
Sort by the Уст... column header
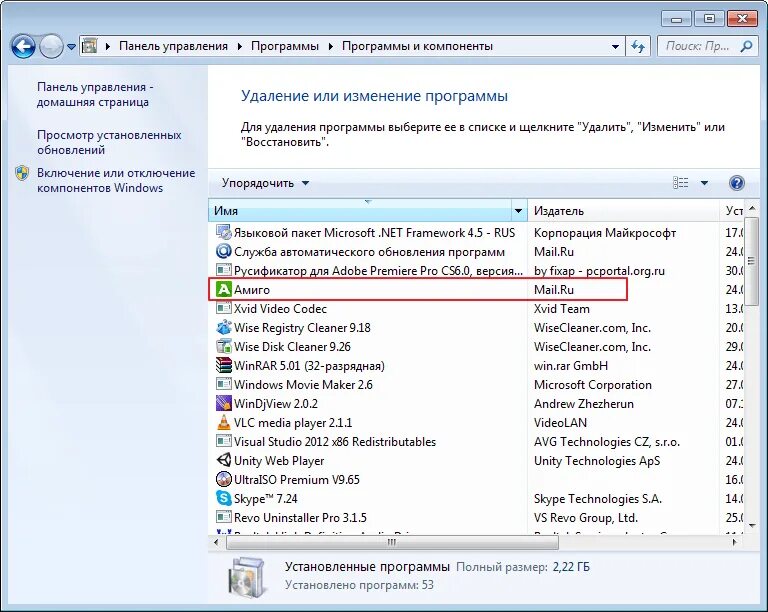click(x=732, y=211)
